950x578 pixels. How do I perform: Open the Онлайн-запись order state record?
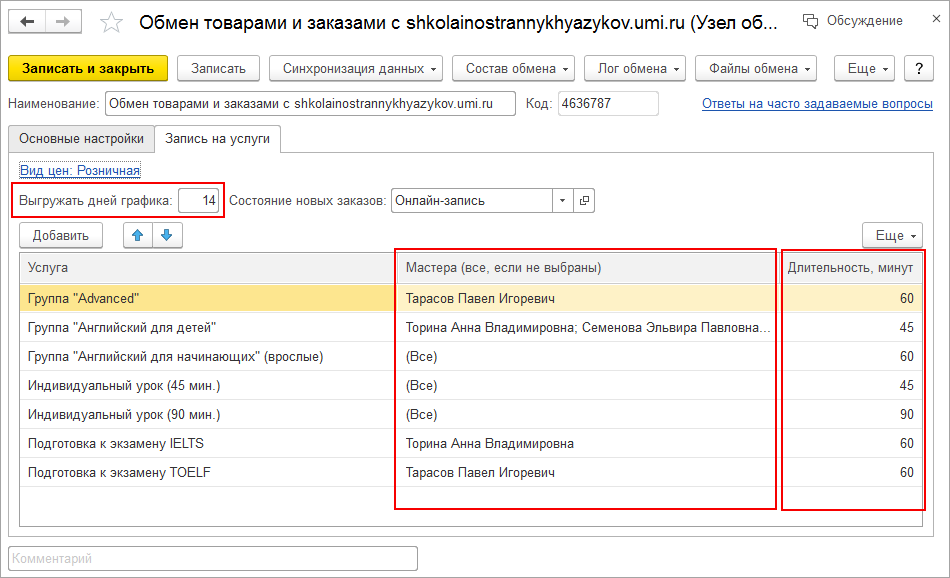[x=584, y=201]
